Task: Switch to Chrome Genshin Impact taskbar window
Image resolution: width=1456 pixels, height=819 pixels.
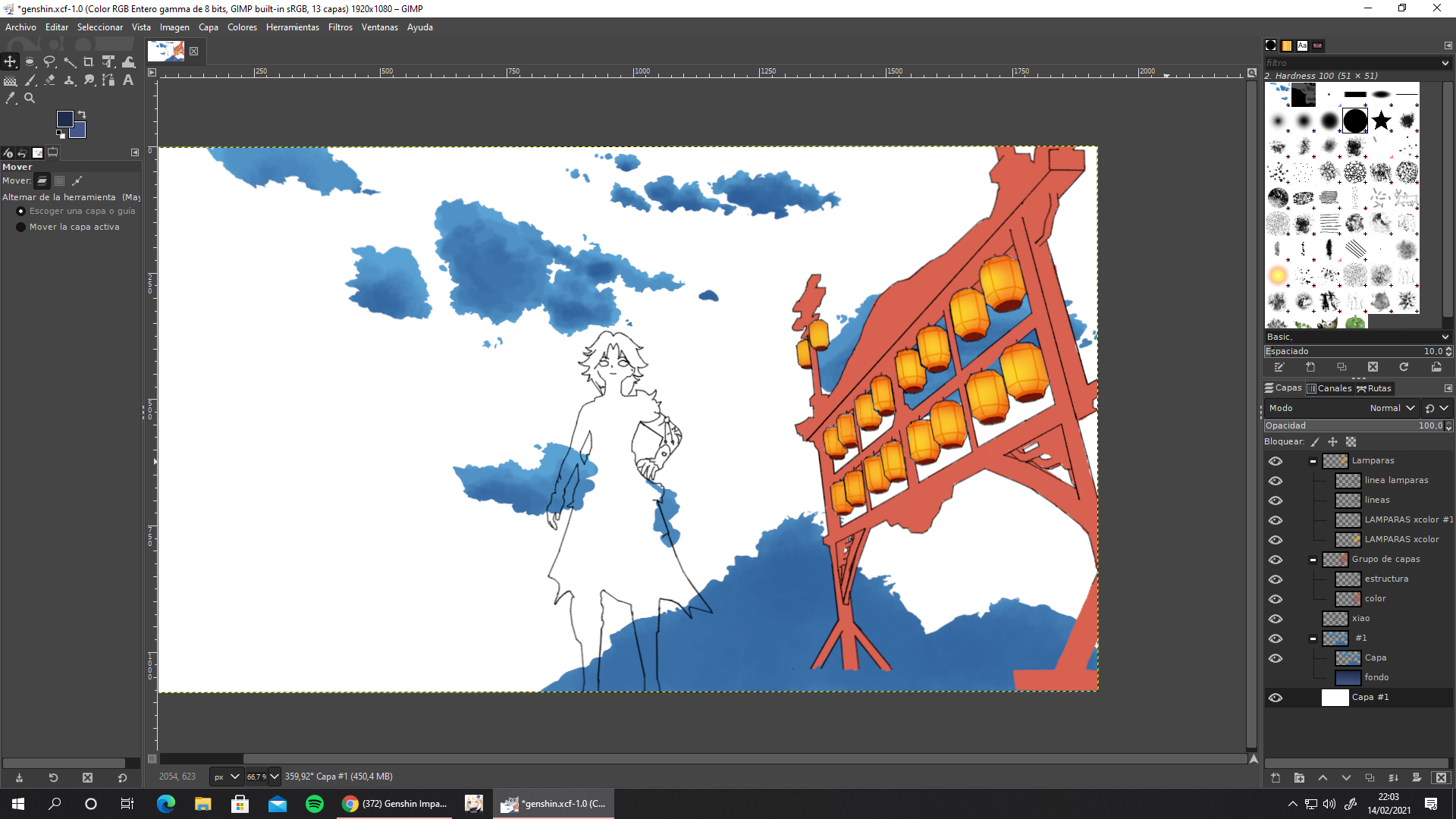Action: click(396, 804)
